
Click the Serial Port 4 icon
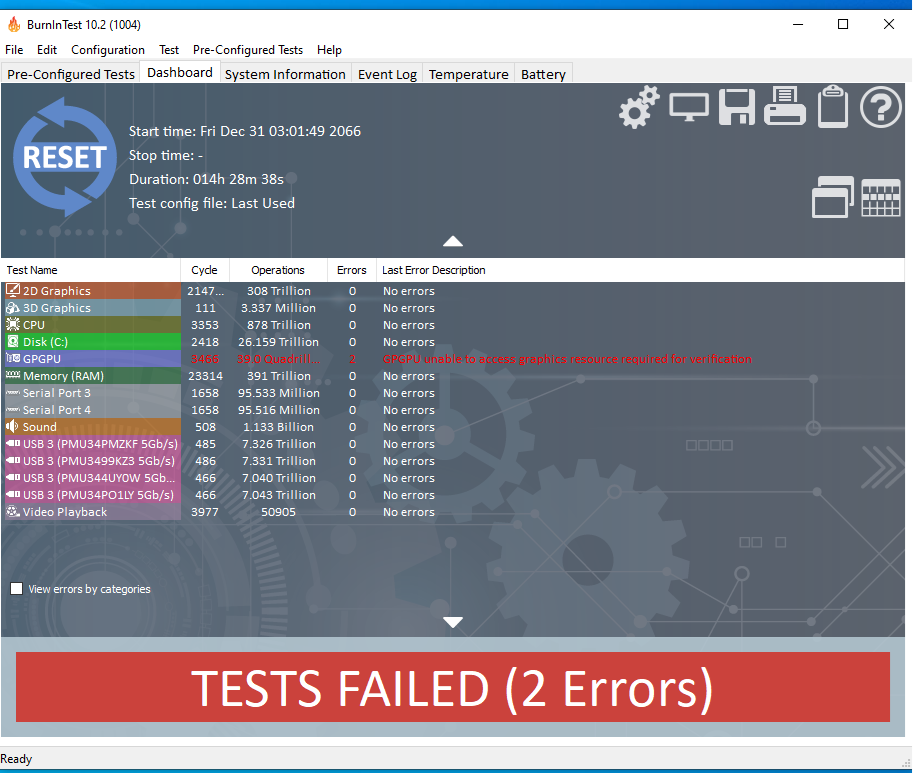13,409
